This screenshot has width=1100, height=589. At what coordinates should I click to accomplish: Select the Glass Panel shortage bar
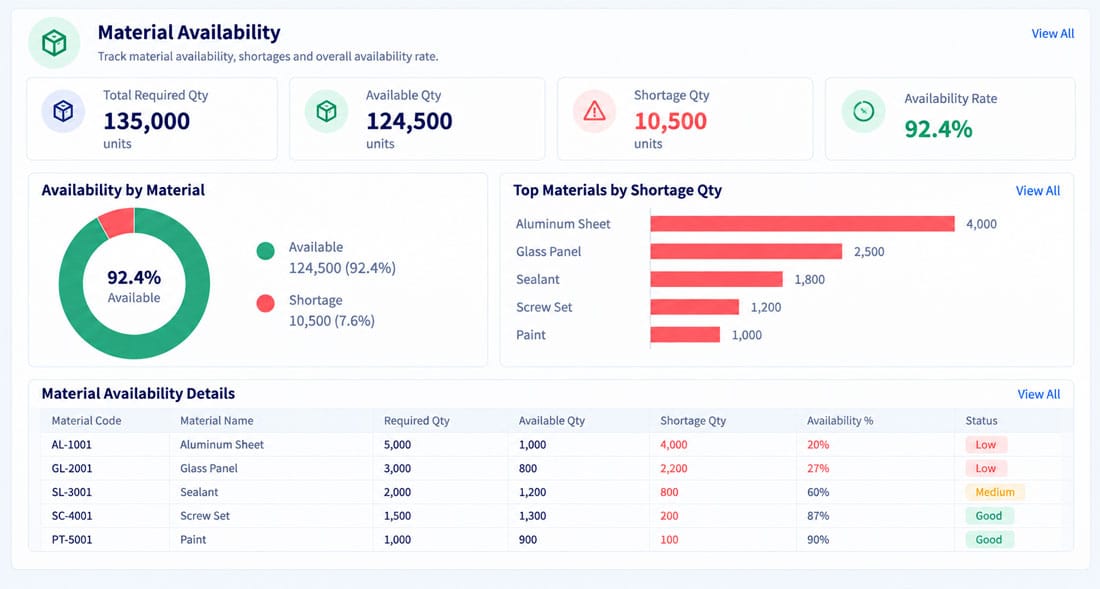coord(746,251)
